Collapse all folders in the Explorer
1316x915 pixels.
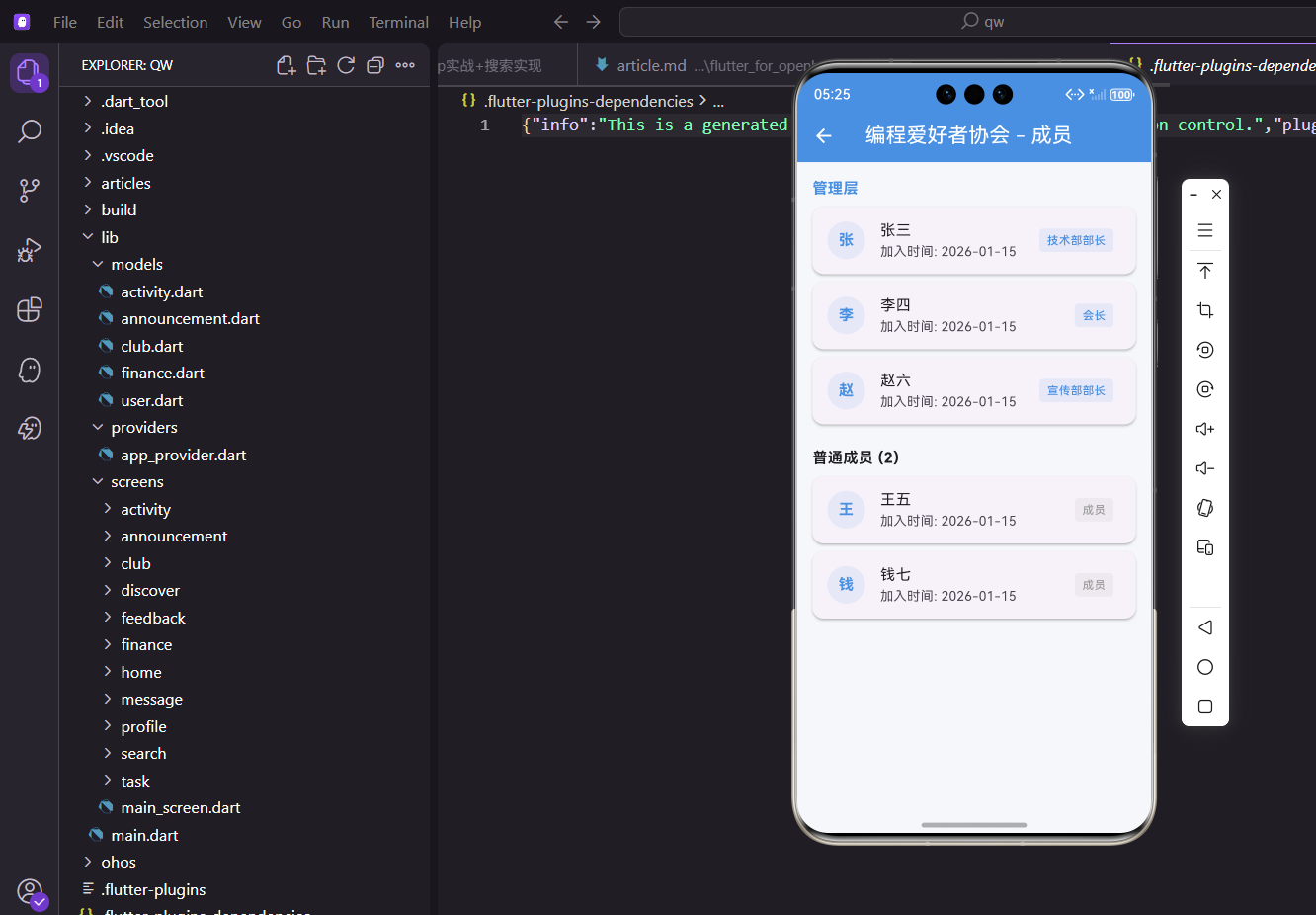(375, 64)
